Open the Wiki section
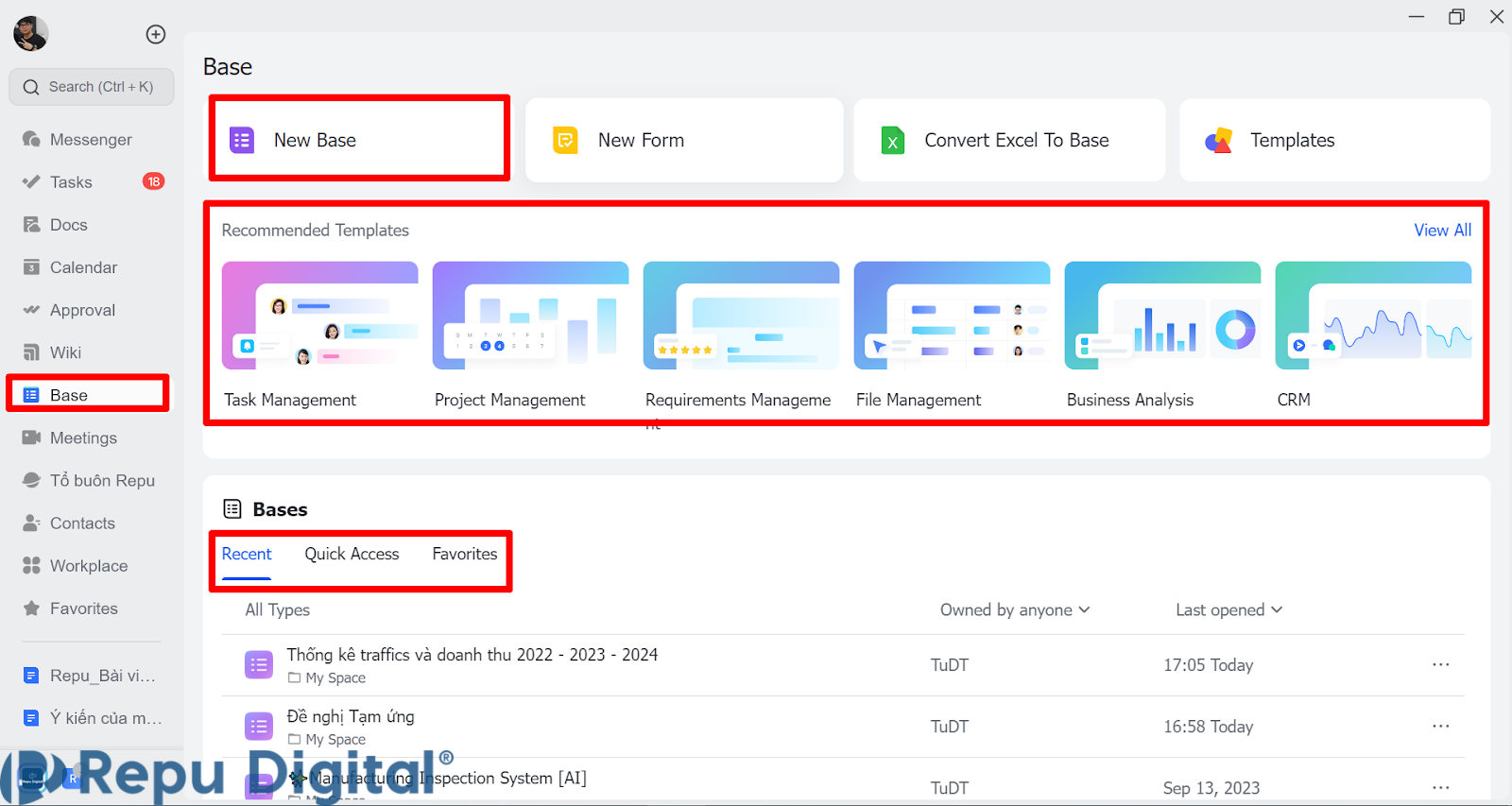1512x806 pixels. tap(65, 352)
